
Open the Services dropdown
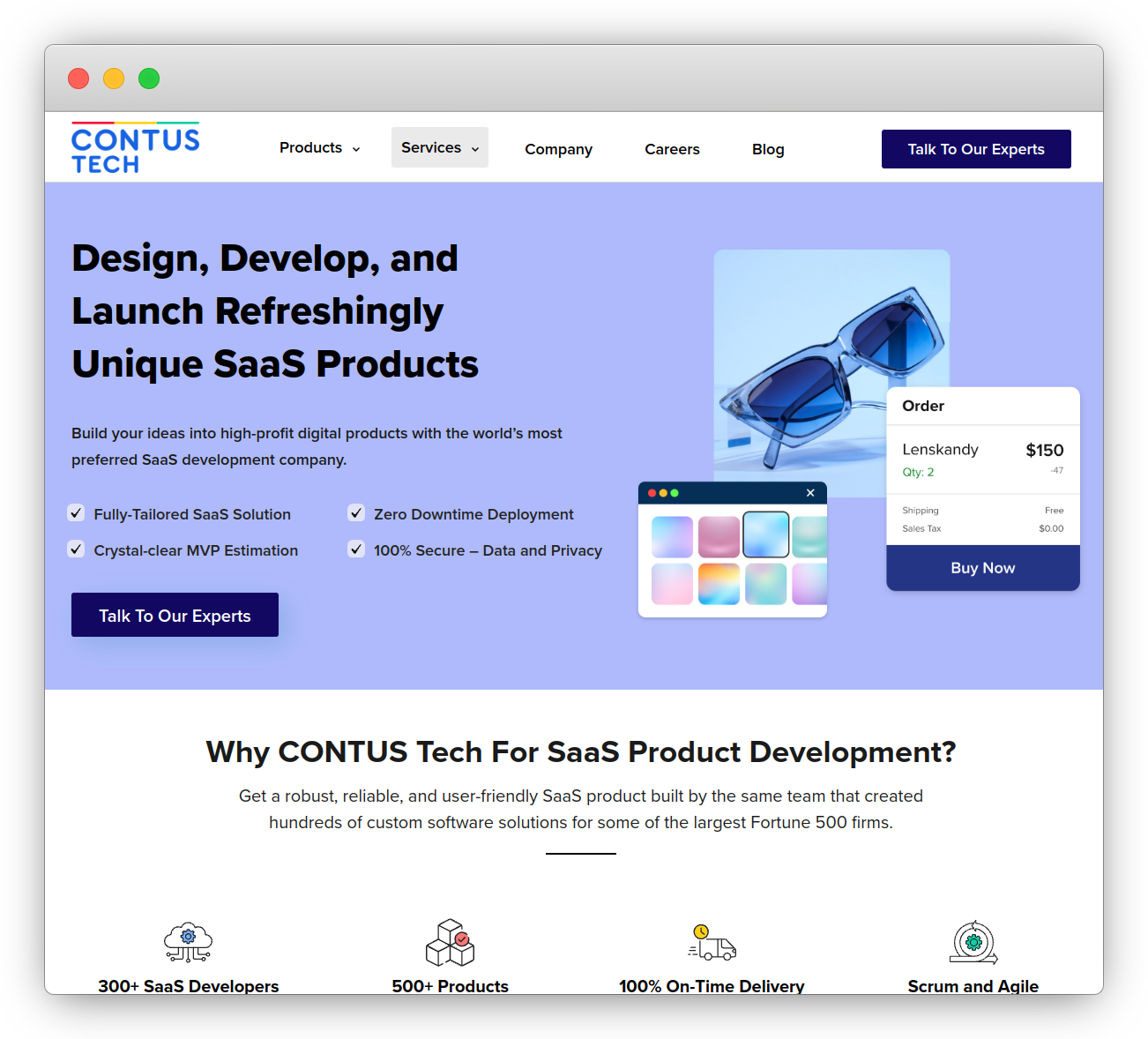439,147
